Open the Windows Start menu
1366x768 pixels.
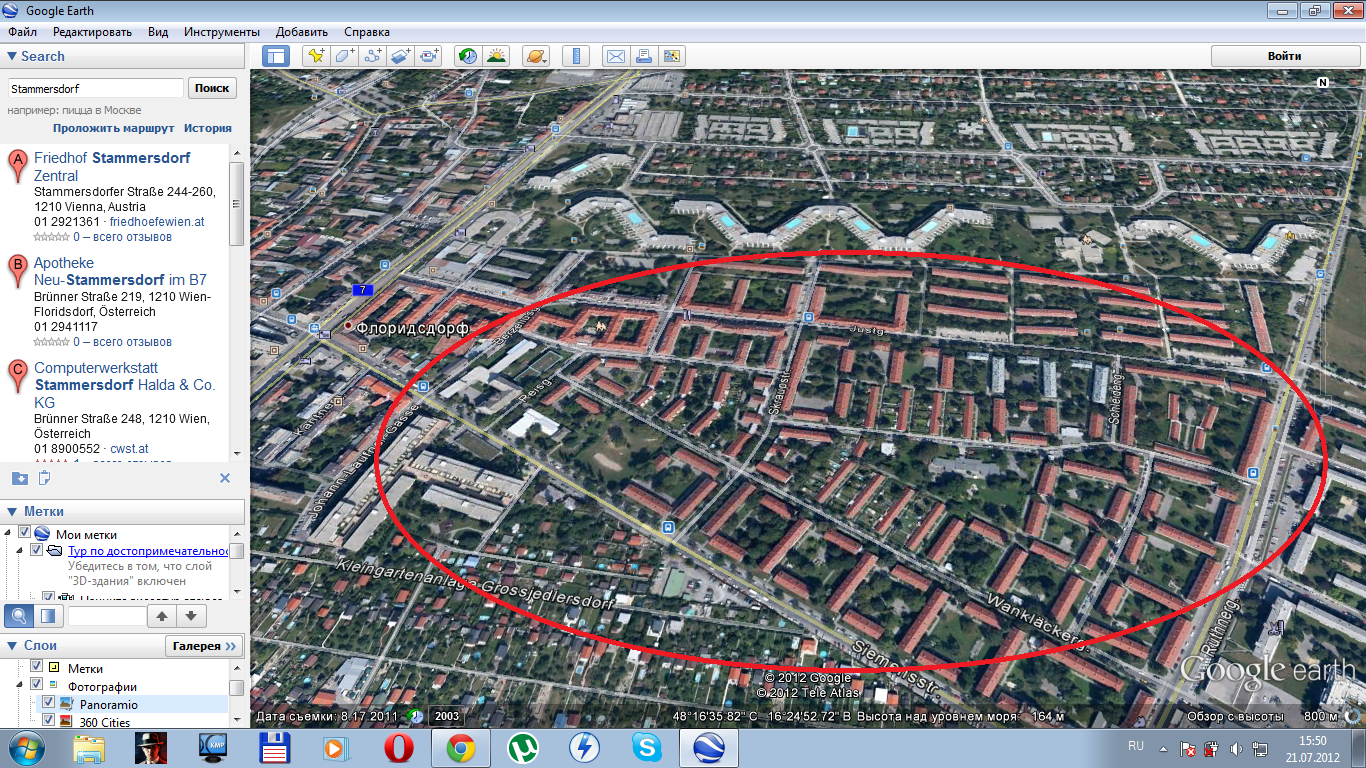(x=26, y=748)
